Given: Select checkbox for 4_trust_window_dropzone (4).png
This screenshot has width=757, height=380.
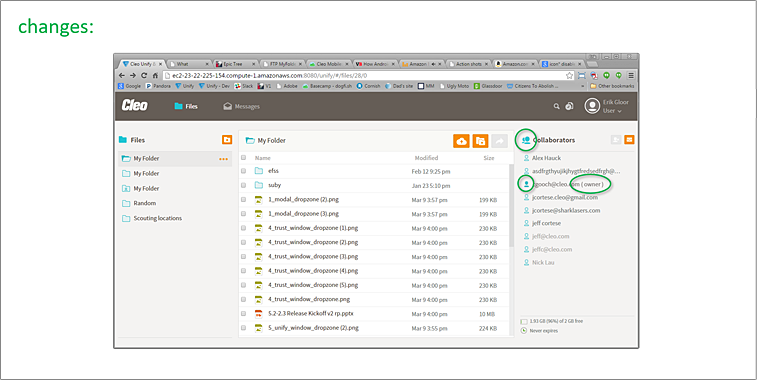Looking at the screenshot, I should pos(243,271).
